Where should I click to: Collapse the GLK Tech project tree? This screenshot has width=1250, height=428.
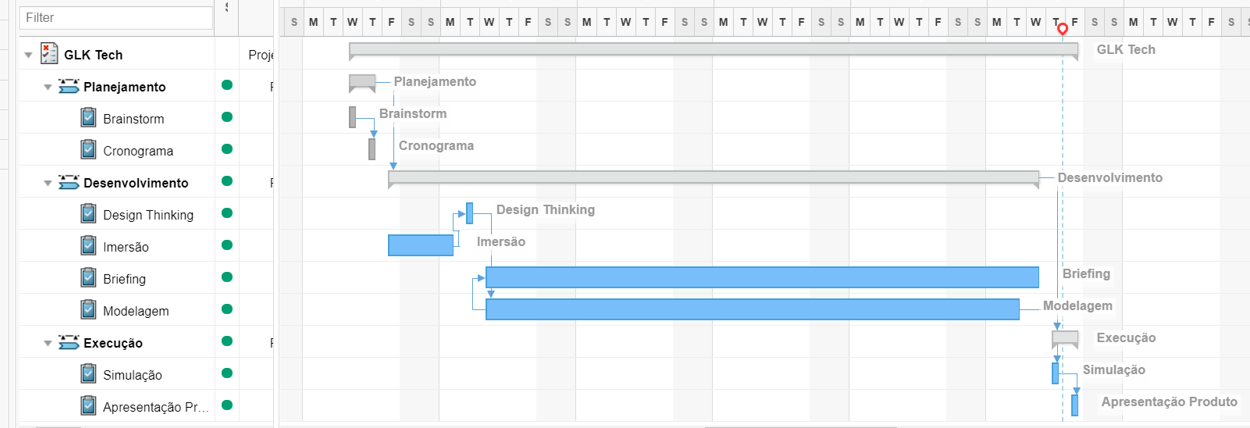coord(28,55)
